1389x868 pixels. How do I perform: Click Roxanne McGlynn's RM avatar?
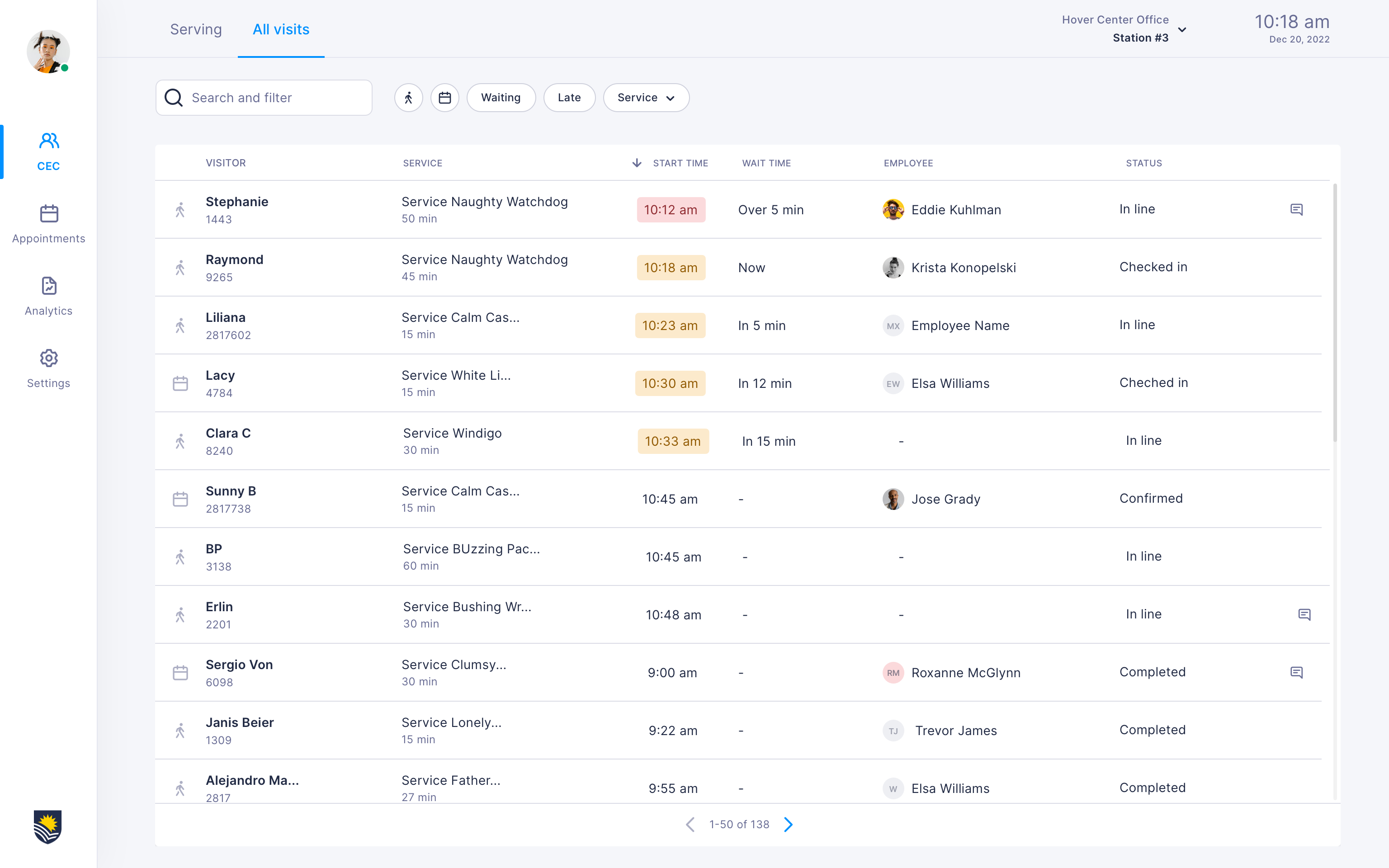(x=893, y=673)
